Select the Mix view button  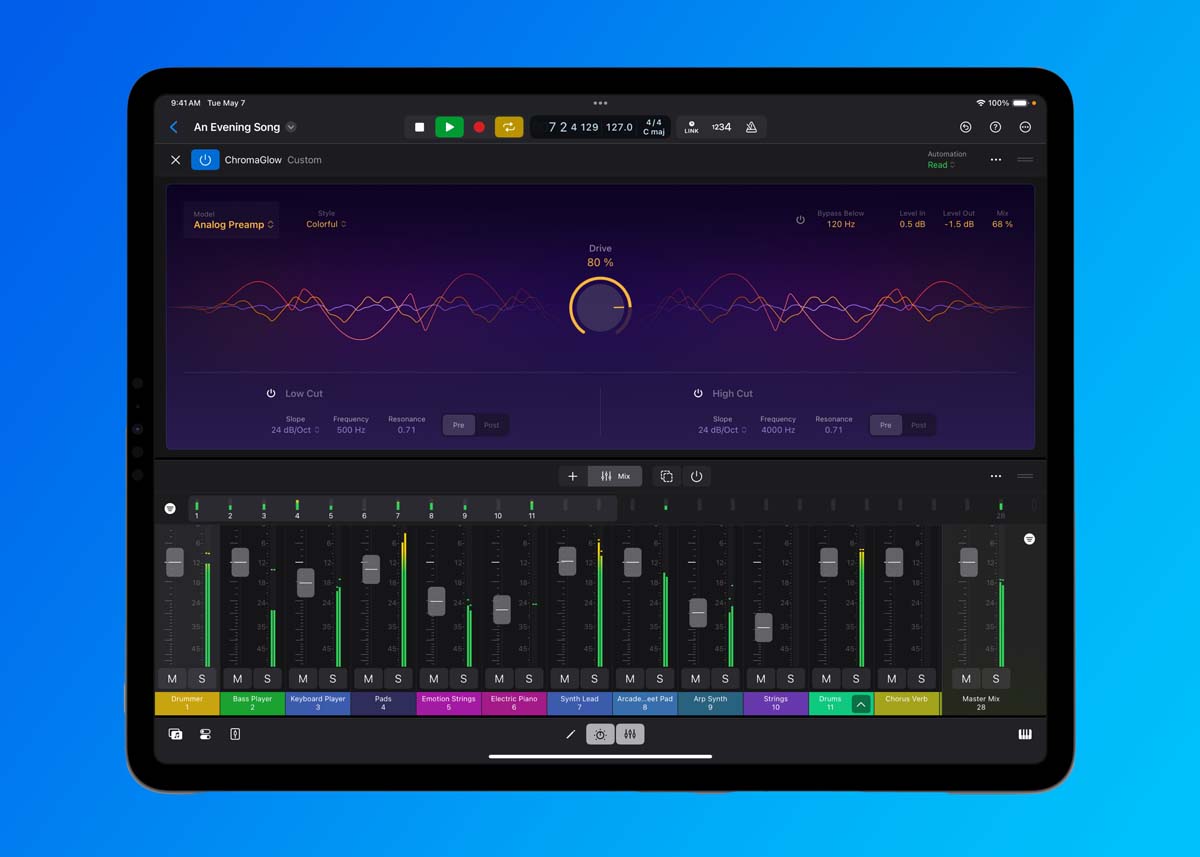tap(616, 476)
